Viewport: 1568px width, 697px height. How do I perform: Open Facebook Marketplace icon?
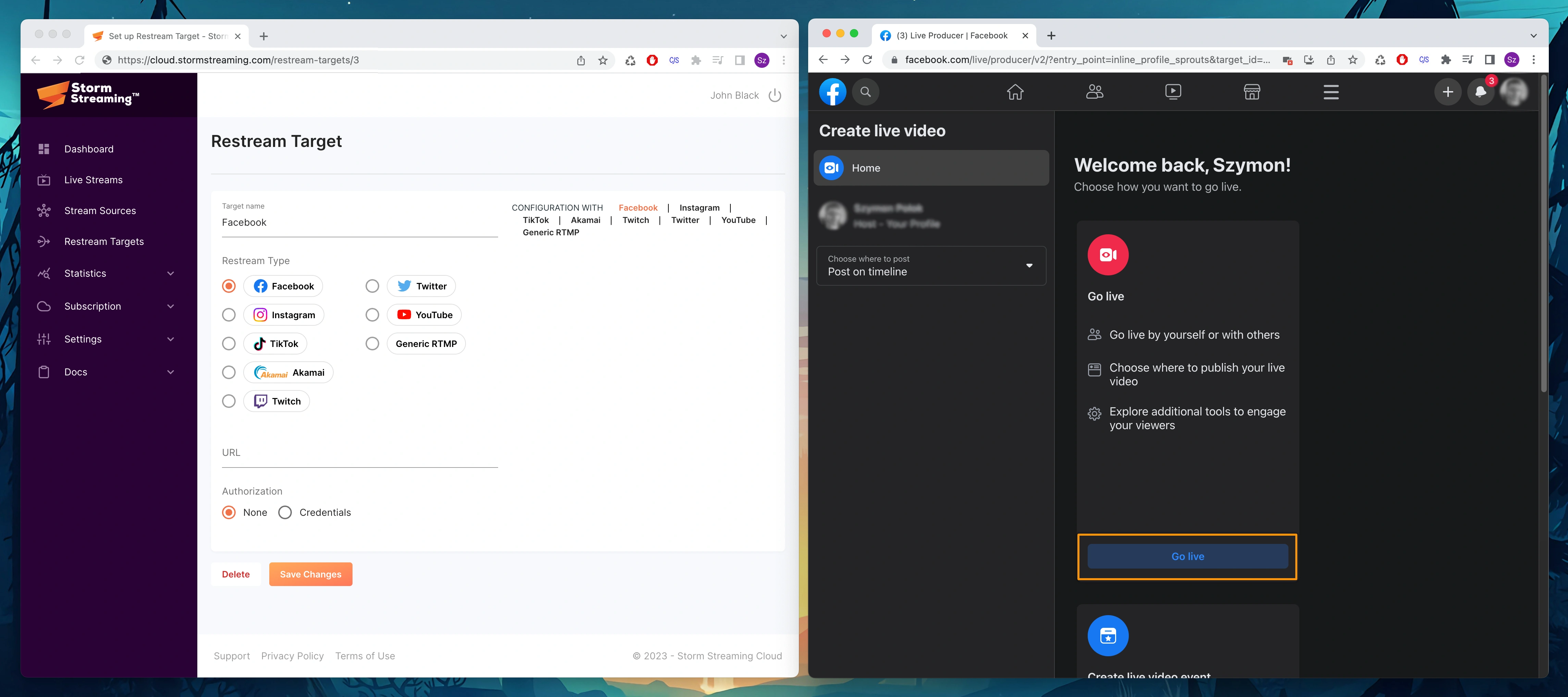(x=1251, y=92)
